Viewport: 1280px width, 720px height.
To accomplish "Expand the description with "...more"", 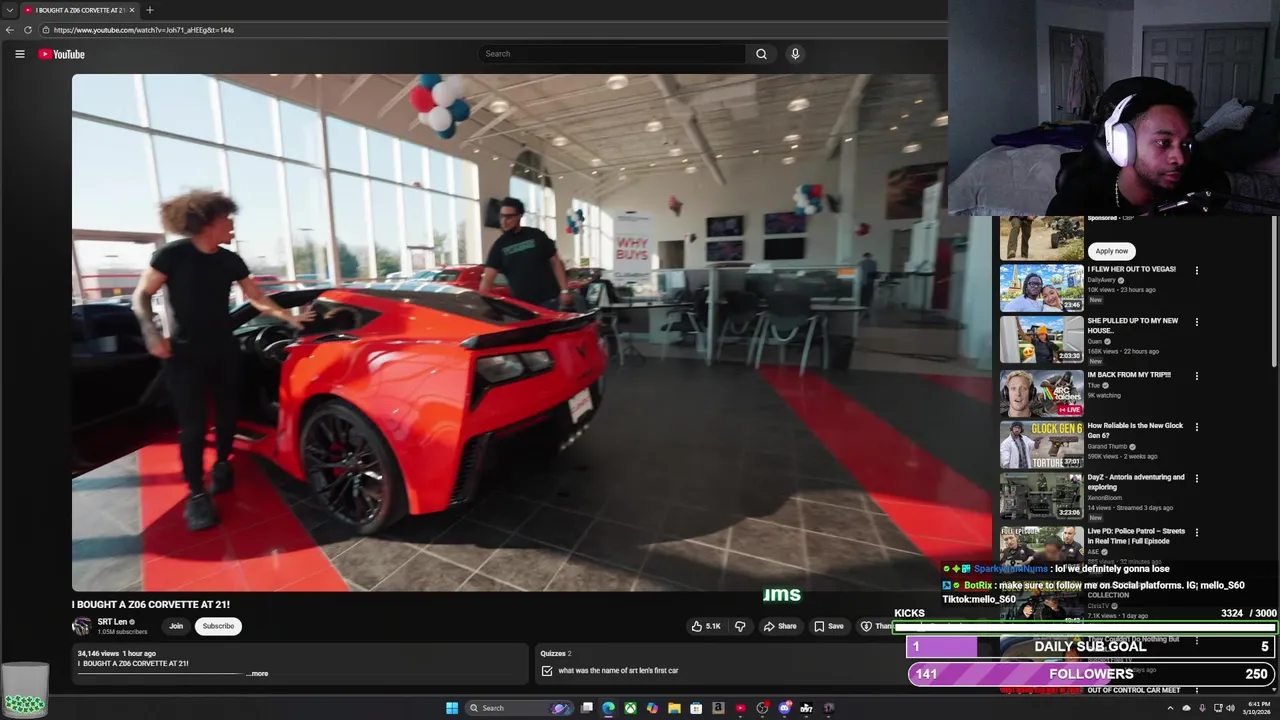I will pos(258,673).
